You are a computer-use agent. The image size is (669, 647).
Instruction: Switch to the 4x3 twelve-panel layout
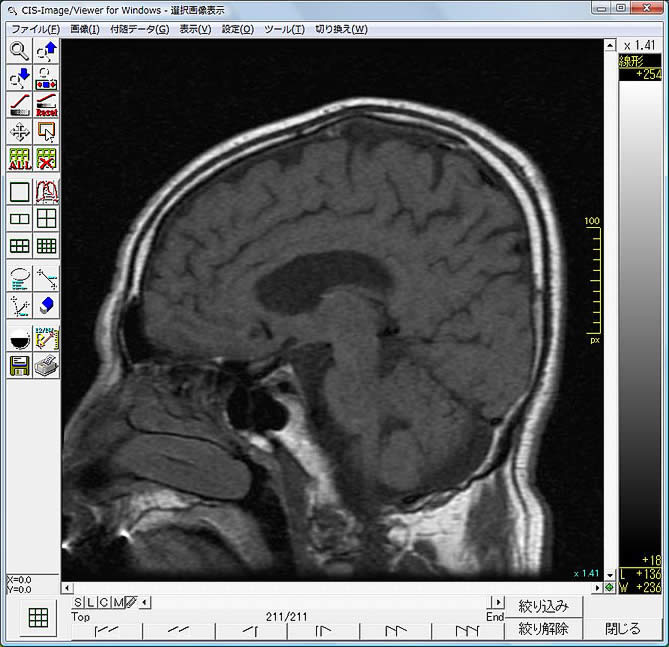click(47, 246)
